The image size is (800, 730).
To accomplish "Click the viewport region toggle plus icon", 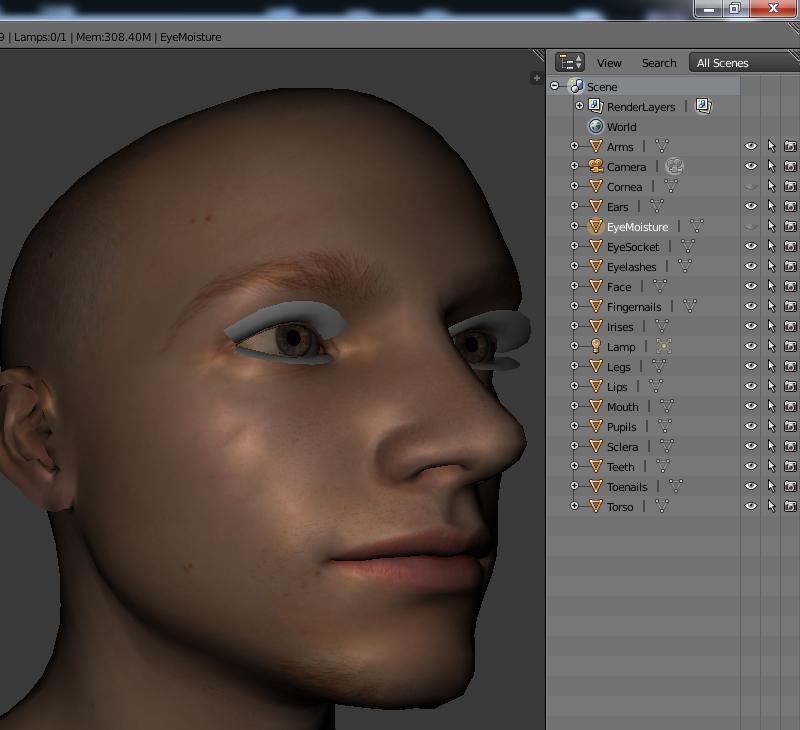I will [537, 78].
